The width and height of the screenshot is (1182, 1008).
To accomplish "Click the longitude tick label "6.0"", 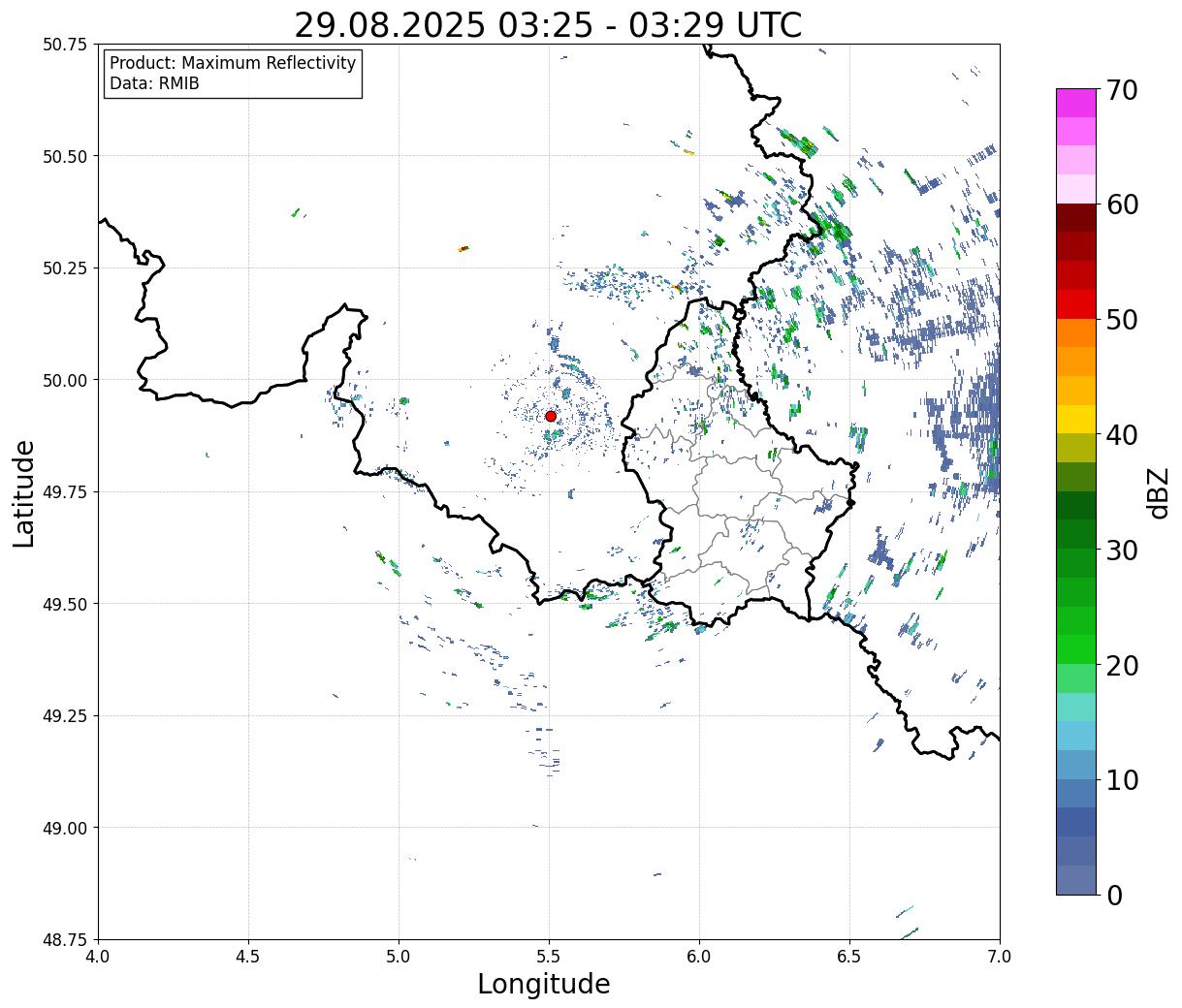I will [x=699, y=957].
